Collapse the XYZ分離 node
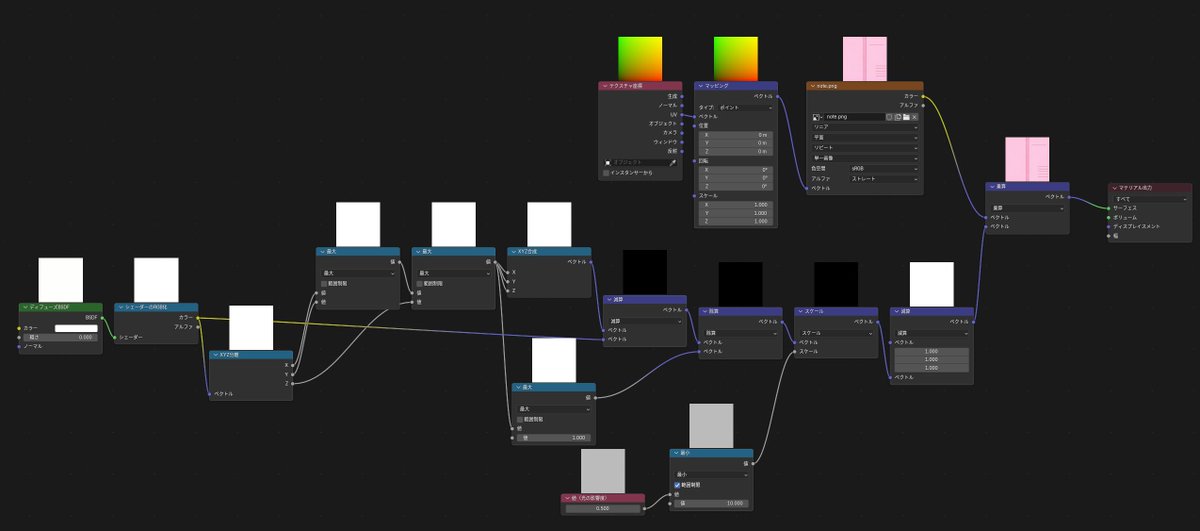The height and width of the screenshot is (531, 1200). coord(216,354)
